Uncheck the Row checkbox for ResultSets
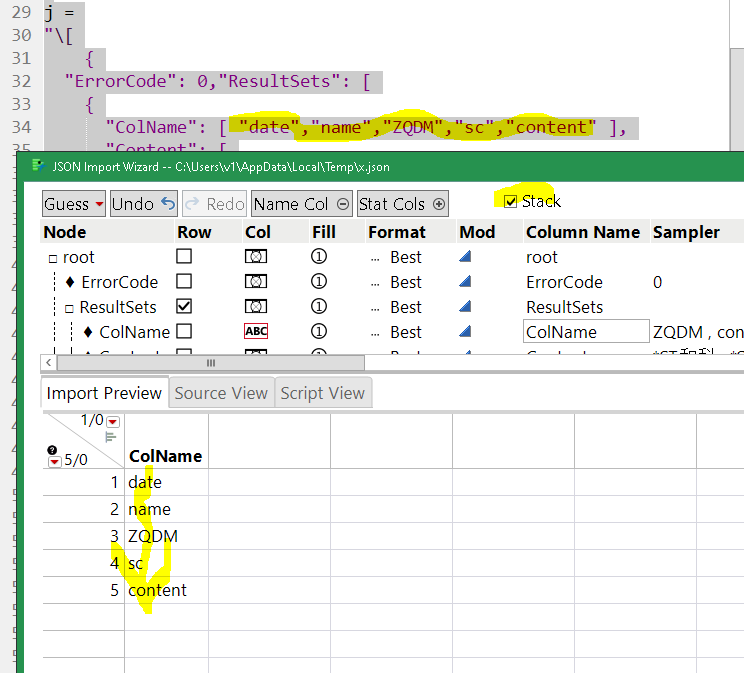Screen dimensions: 744x673 pos(184,307)
